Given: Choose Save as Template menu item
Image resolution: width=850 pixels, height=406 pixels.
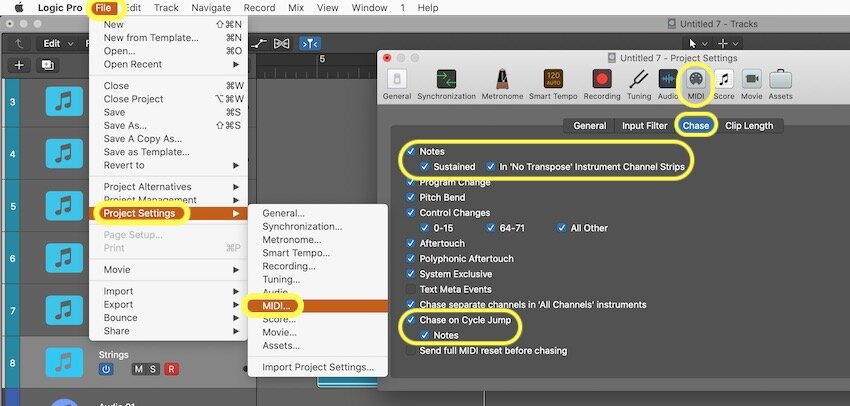Looking at the screenshot, I should pyautogui.click(x=170, y=152).
